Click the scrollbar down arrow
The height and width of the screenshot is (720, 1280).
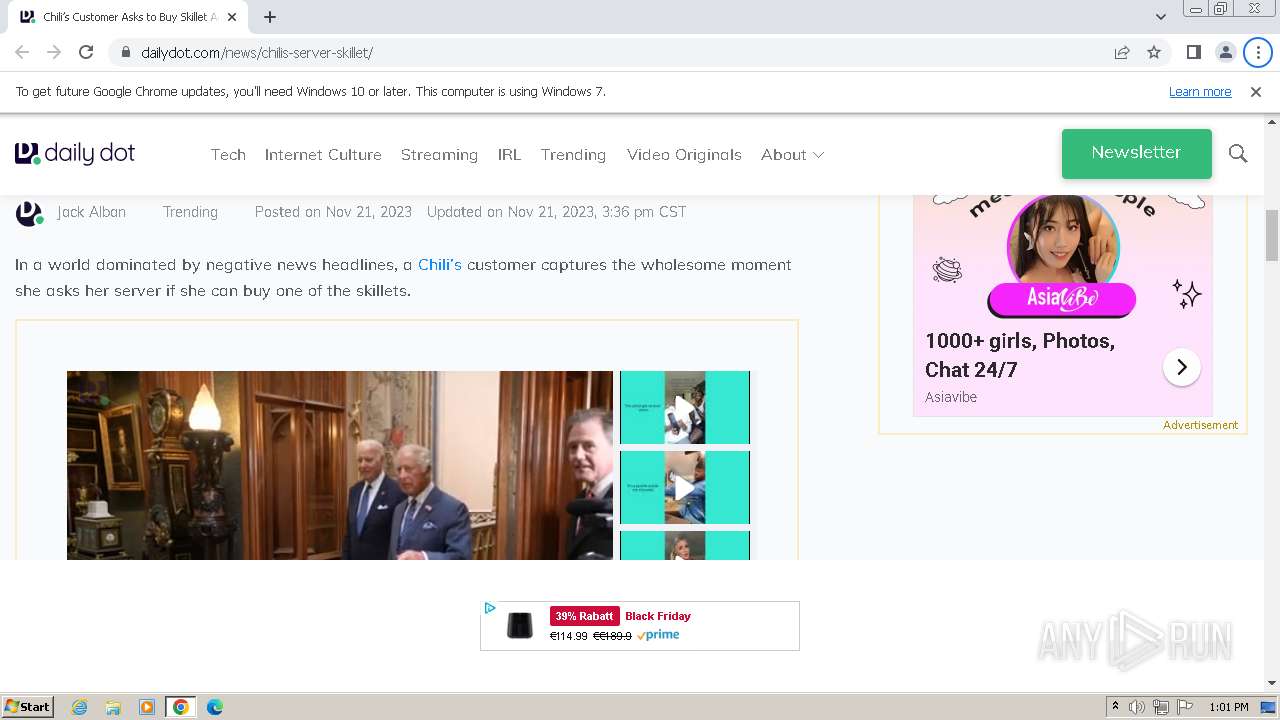tap(1272, 683)
